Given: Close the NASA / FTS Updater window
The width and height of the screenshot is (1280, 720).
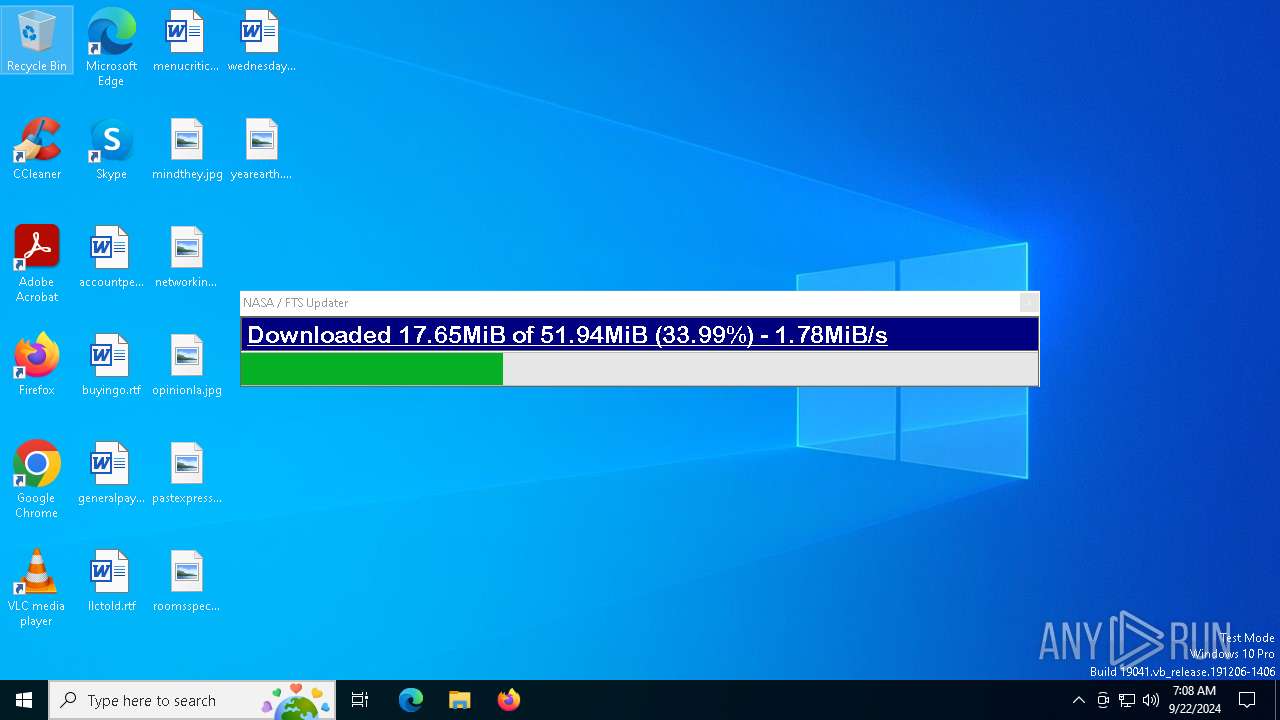Looking at the screenshot, I should [1028, 303].
